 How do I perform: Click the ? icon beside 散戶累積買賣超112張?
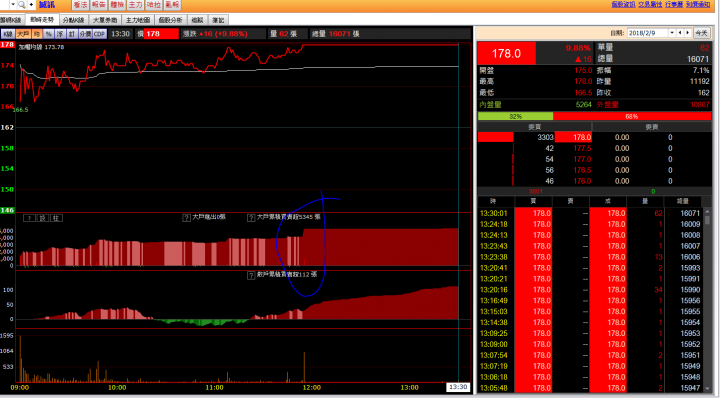[251, 275]
